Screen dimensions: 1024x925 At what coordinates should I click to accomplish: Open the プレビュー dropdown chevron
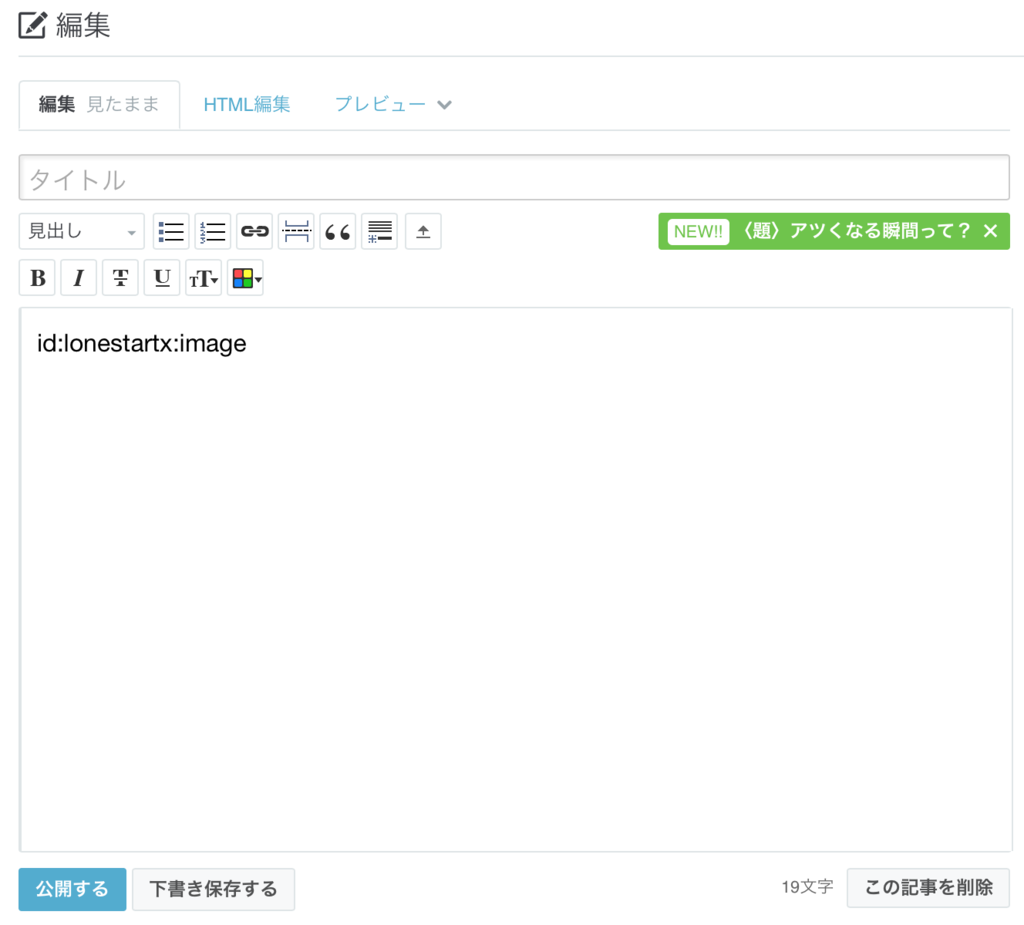pos(444,104)
